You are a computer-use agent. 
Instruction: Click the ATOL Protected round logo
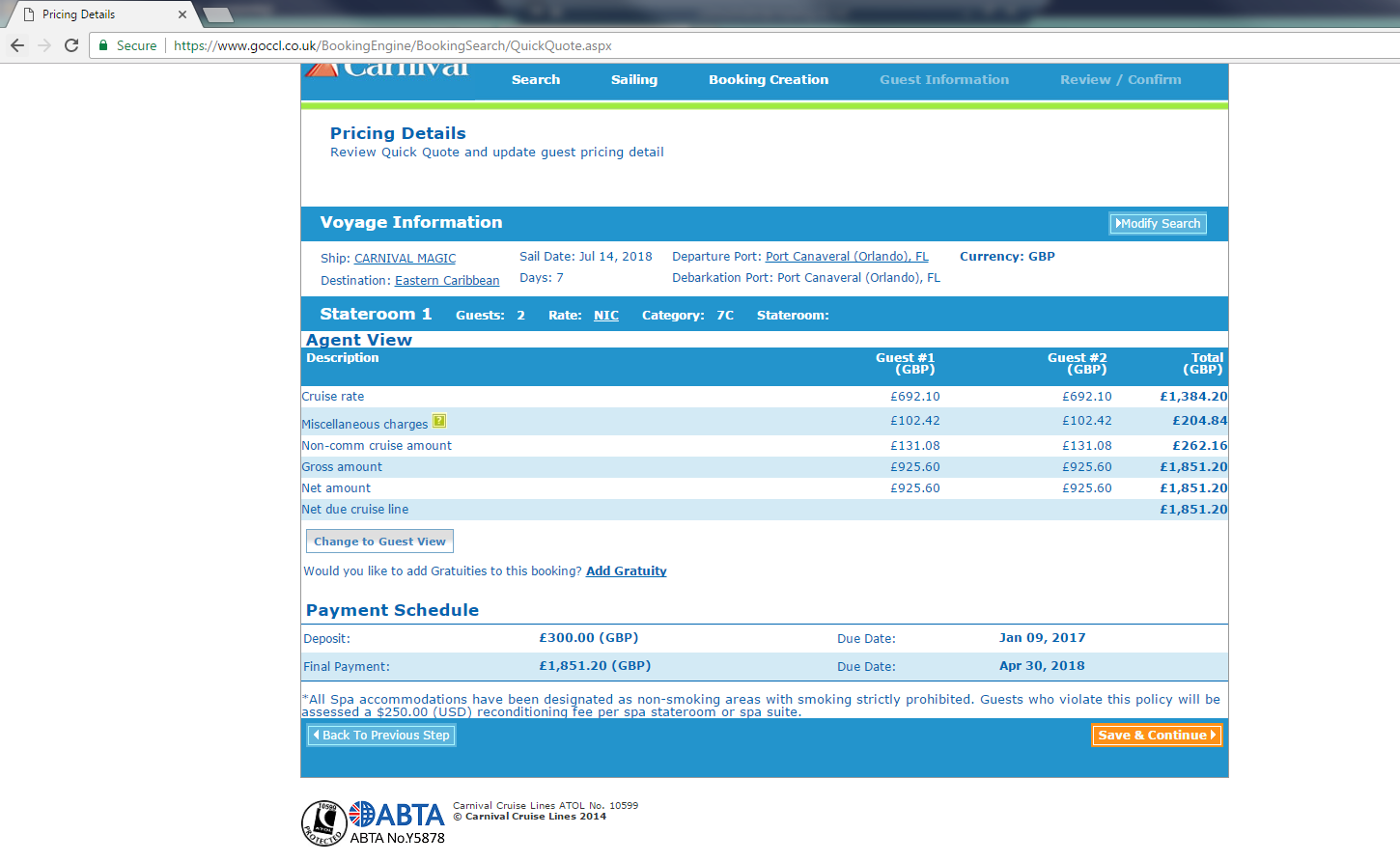324,823
